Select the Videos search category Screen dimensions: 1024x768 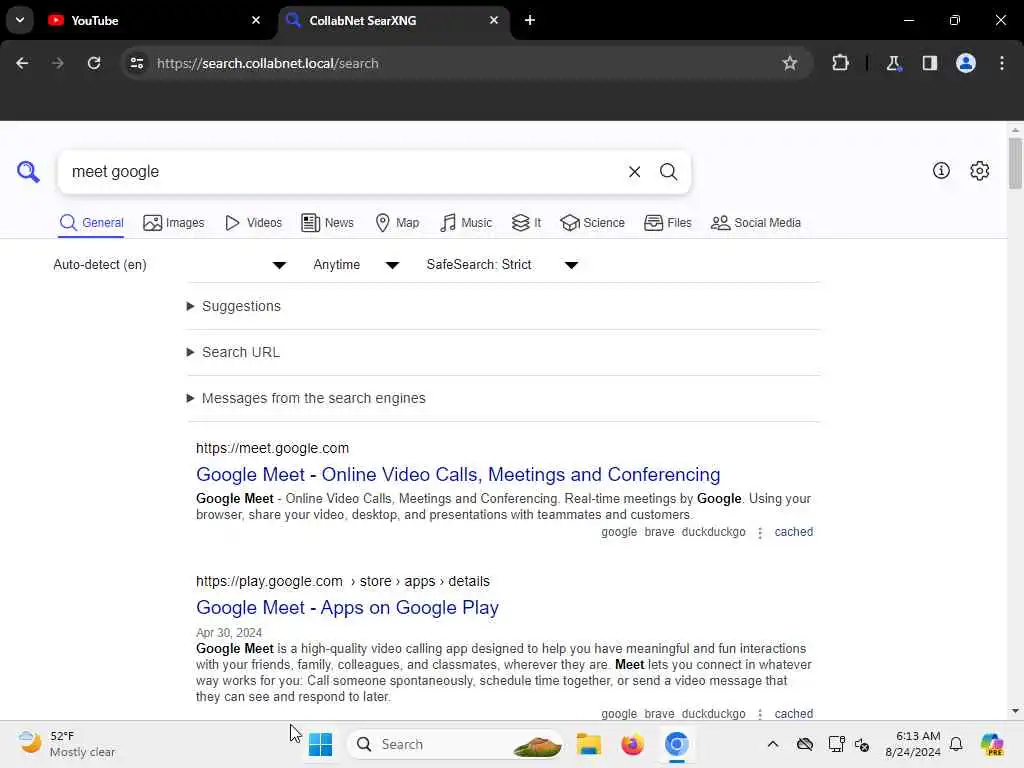pyautogui.click(x=253, y=223)
